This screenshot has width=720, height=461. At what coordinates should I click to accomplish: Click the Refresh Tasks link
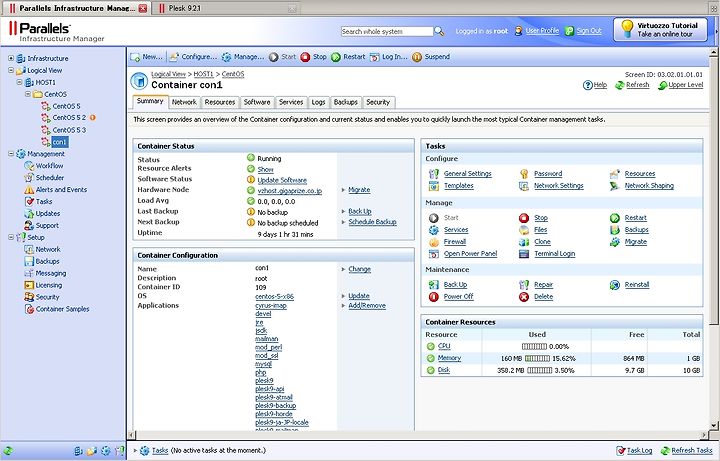tap(692, 450)
